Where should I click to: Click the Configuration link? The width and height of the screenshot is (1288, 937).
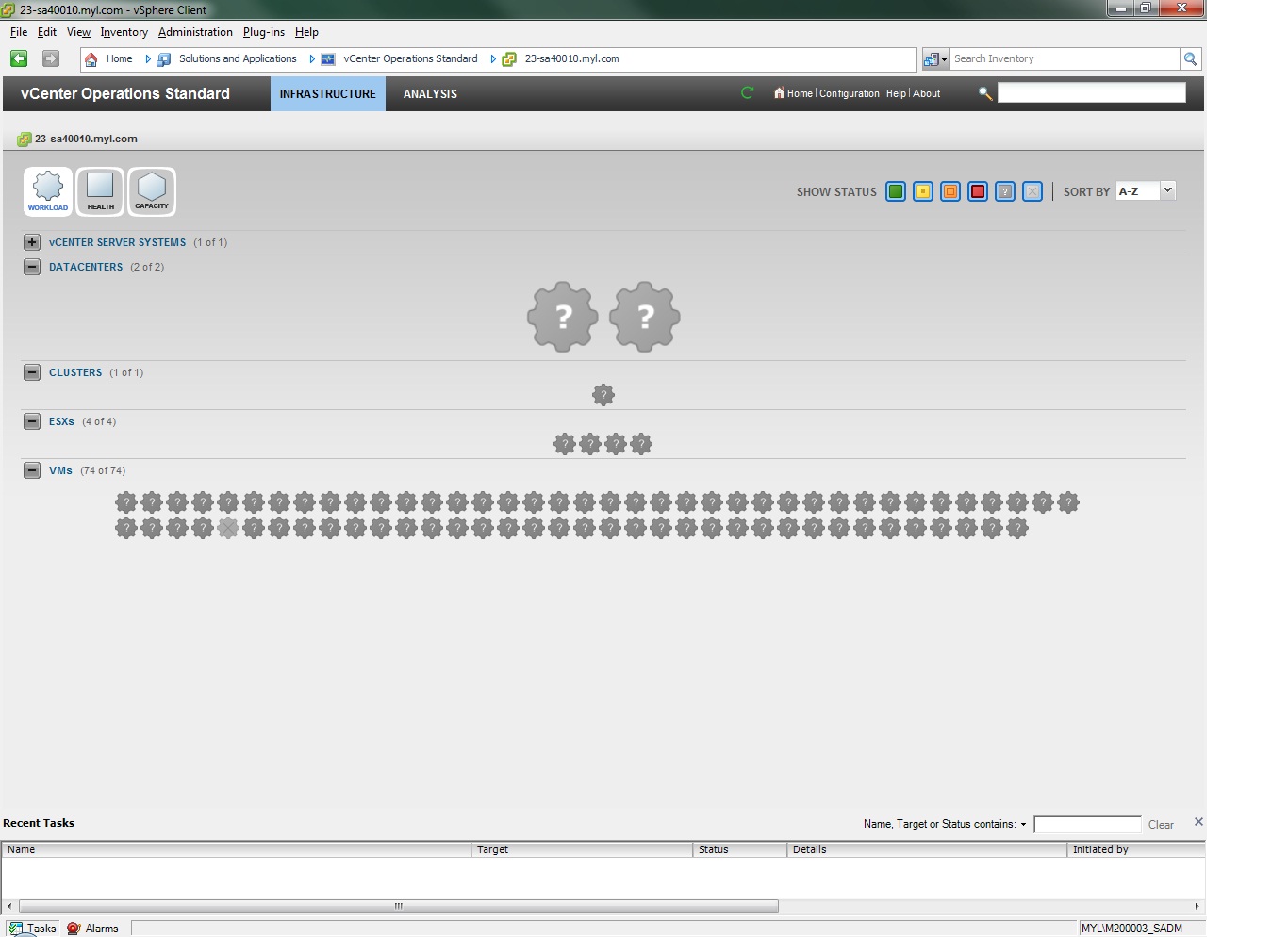[850, 93]
